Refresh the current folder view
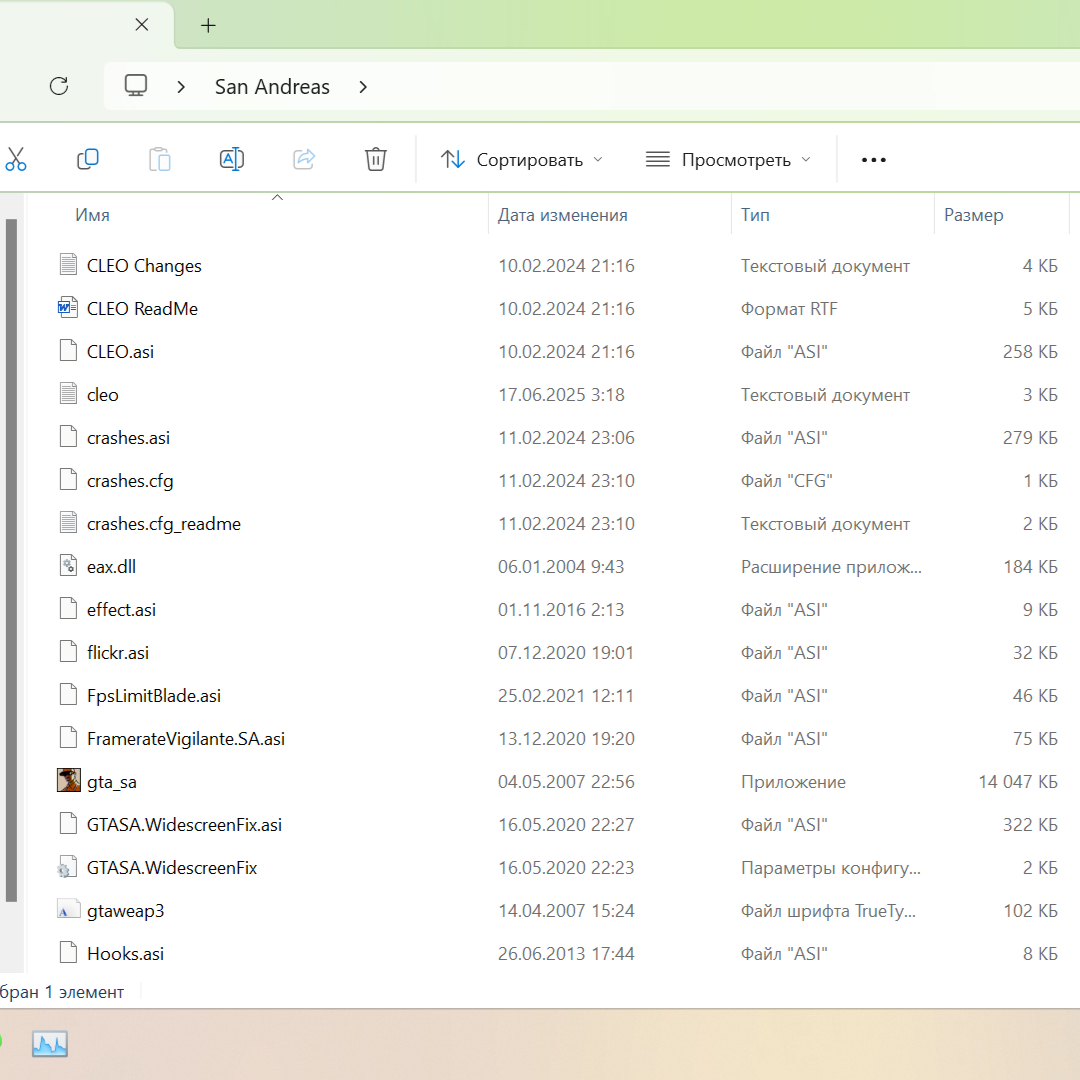Screen dimensions: 1080x1080 (59, 86)
